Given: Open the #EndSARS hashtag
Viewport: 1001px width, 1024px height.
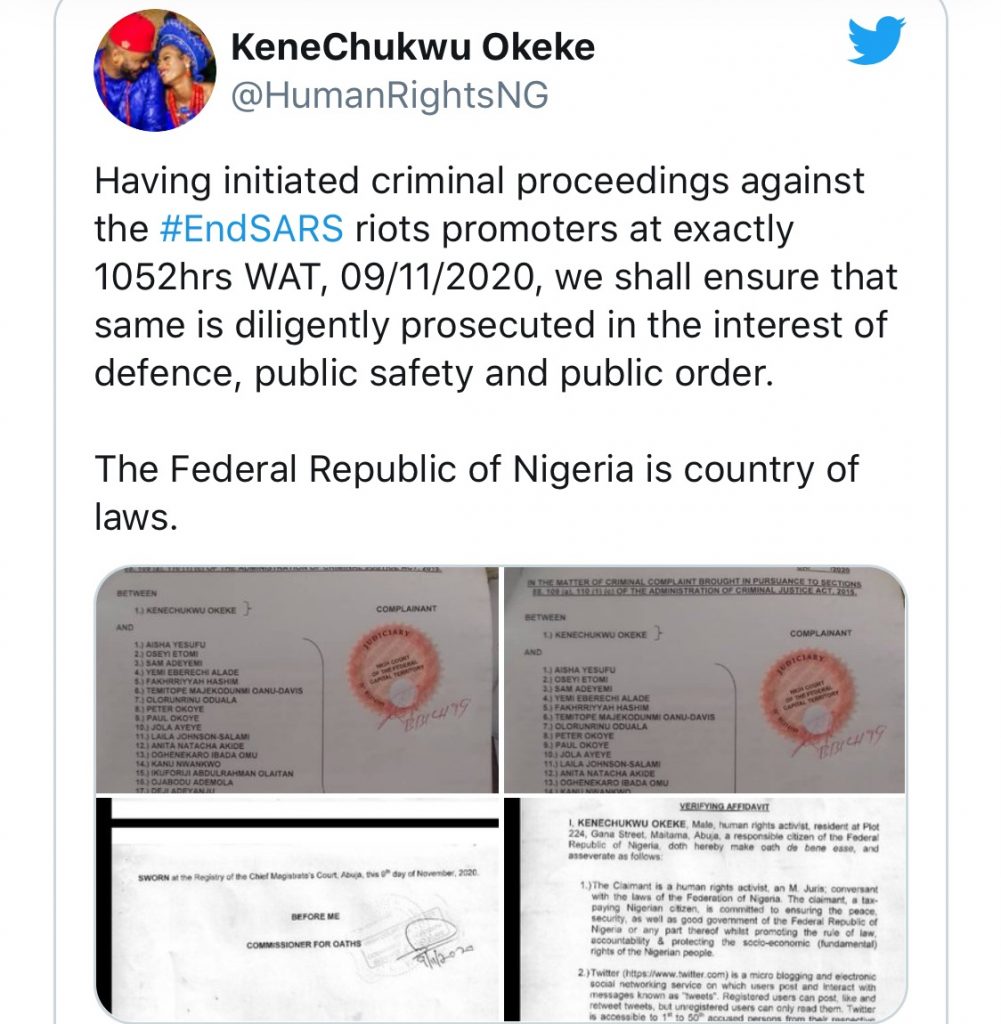Looking at the screenshot, I should click(250, 229).
